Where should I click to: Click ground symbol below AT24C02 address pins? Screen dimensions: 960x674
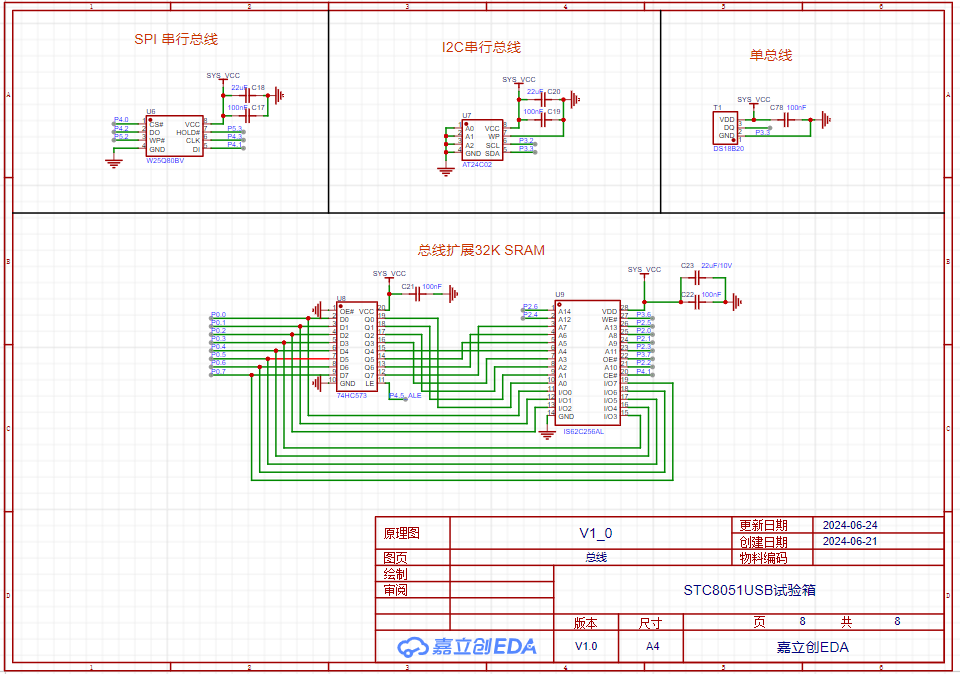point(446,170)
